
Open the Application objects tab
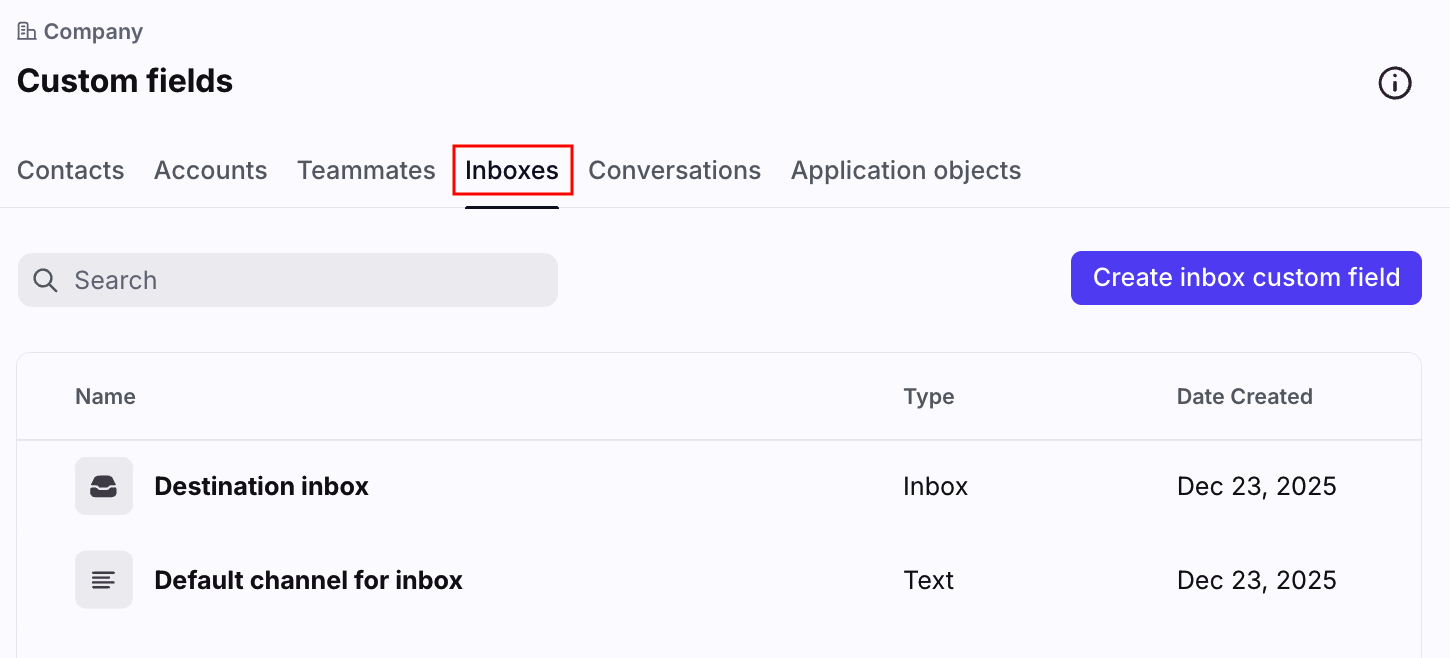905,171
